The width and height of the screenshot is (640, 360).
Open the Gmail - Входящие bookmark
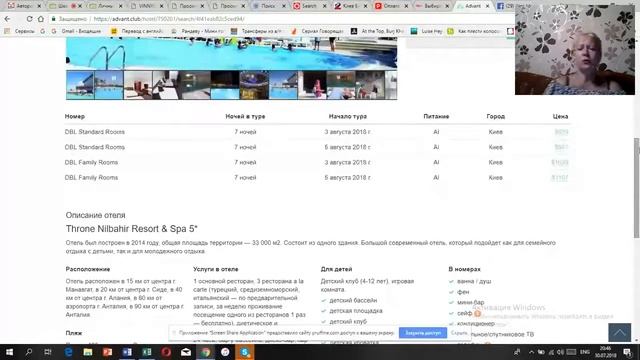pos(77,31)
